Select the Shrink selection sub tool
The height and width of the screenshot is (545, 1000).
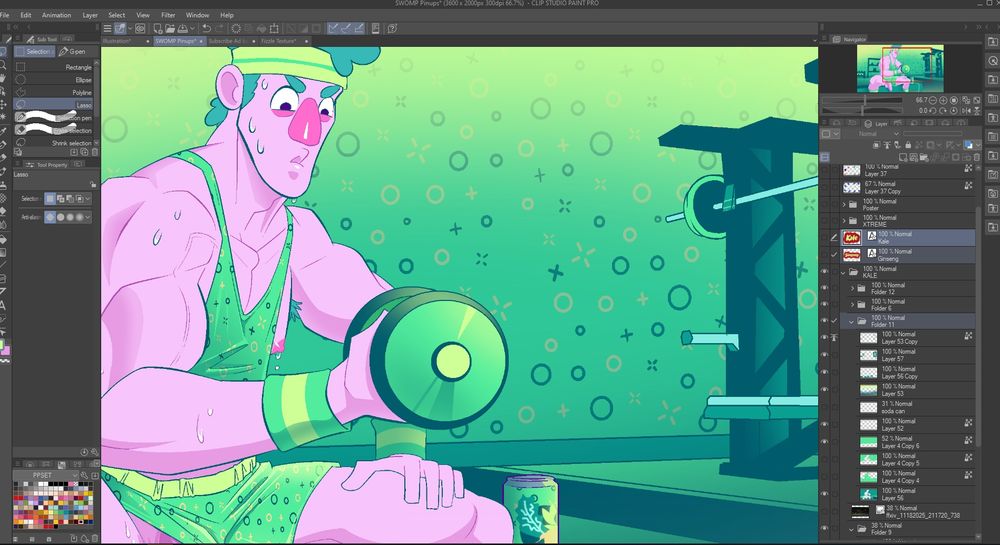[x=56, y=143]
